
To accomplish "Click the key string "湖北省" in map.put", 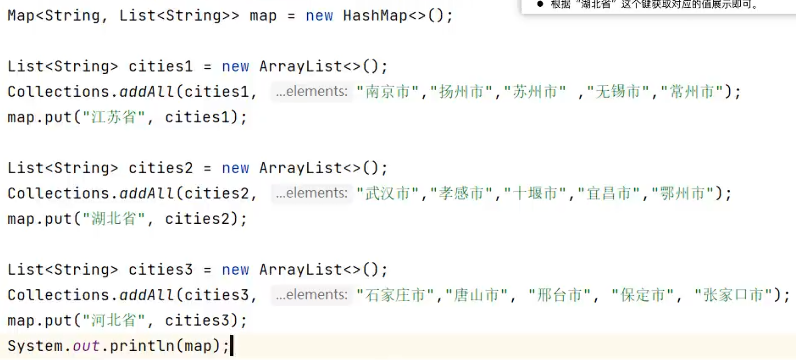I will tap(114, 219).
